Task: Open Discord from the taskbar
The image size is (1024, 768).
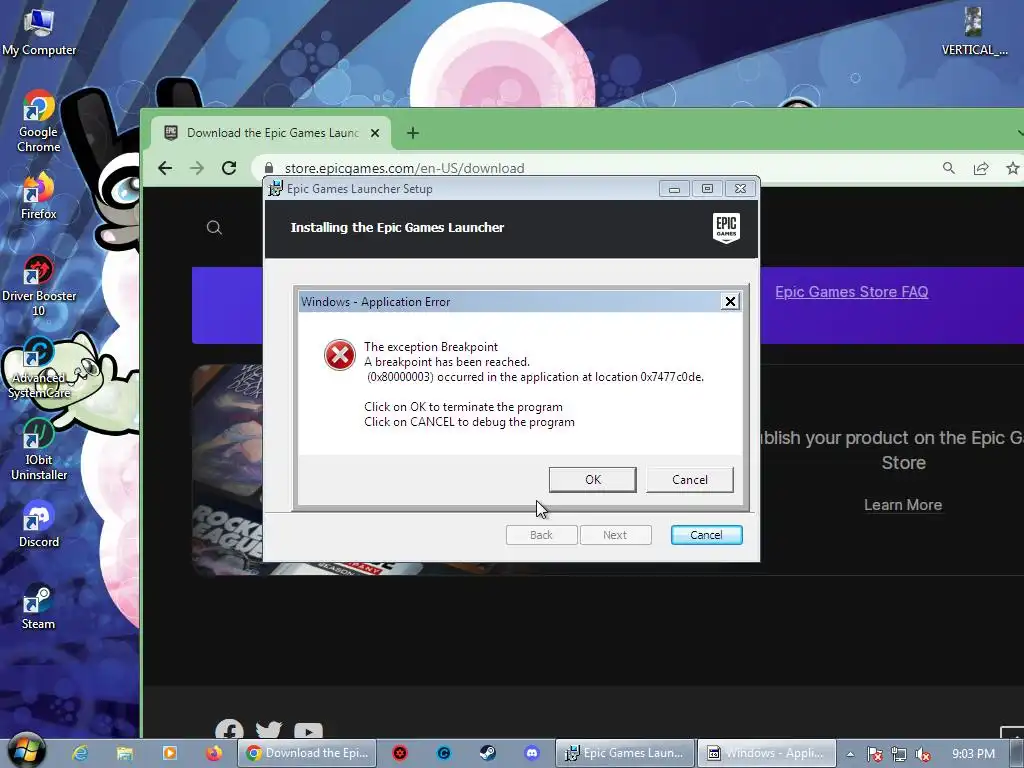Action: click(x=532, y=753)
